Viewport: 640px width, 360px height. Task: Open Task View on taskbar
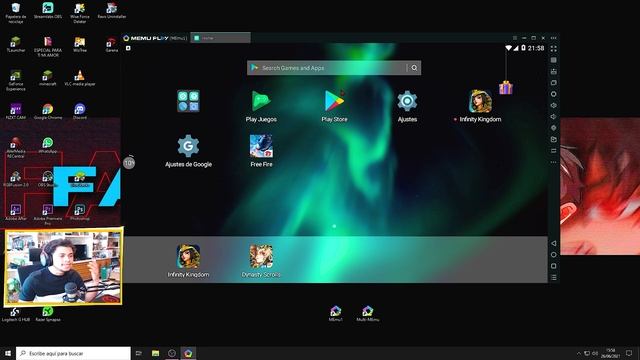139,353
